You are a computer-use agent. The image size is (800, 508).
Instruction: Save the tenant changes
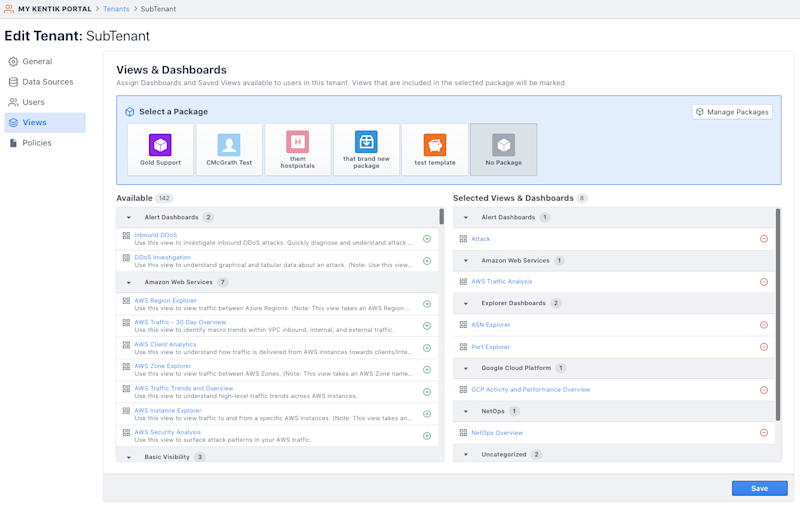[x=760, y=488]
